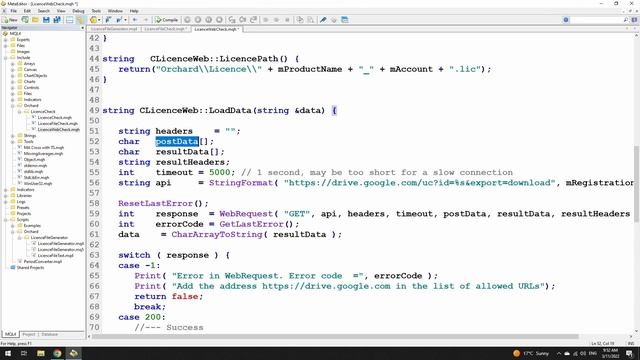
Task: Open the Tools menu
Action: click(96, 11)
